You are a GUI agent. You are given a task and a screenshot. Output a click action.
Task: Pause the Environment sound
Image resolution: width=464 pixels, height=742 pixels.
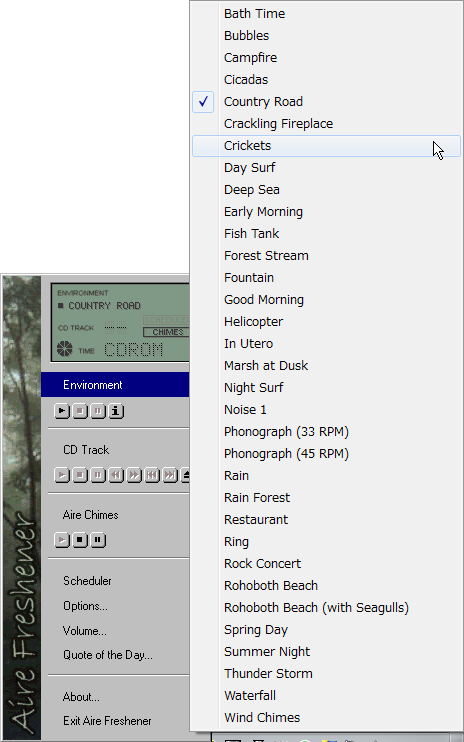click(98, 411)
